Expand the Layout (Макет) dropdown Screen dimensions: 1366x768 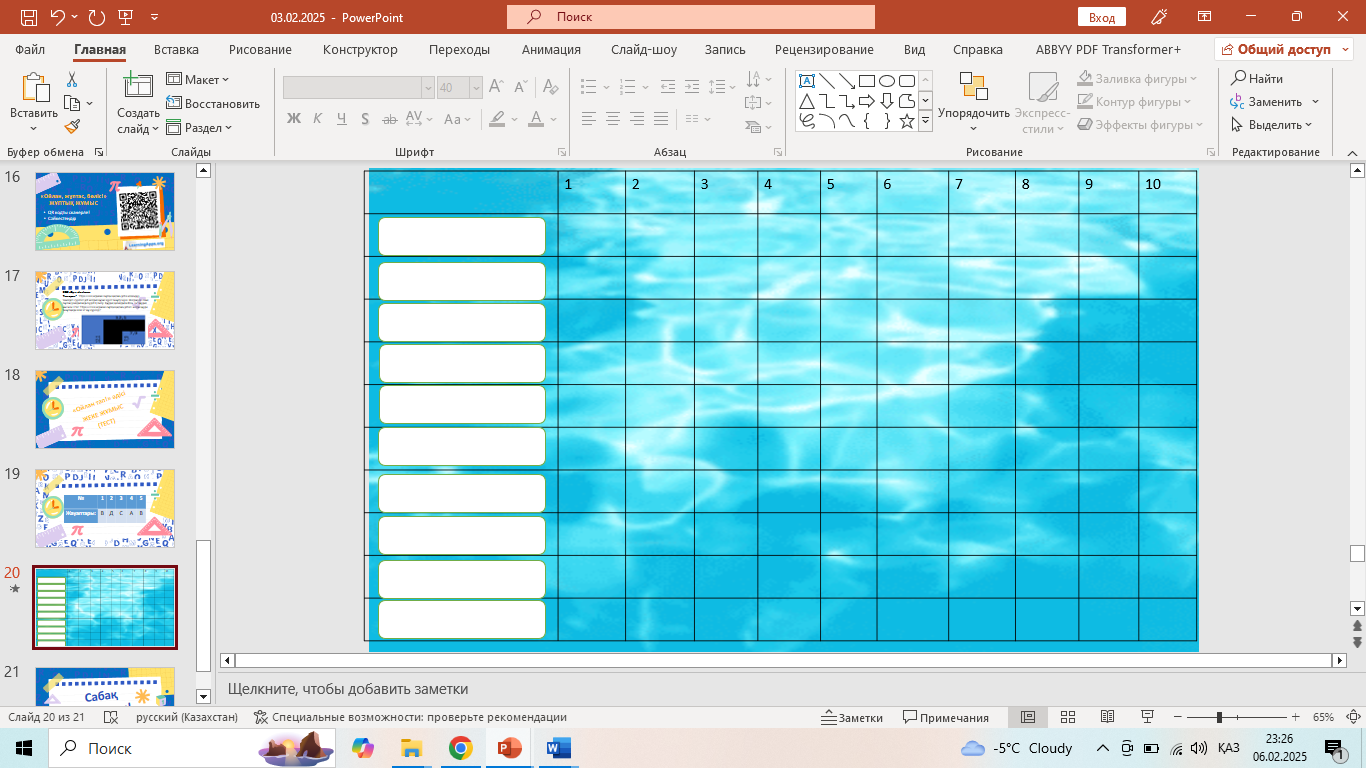click(198, 79)
